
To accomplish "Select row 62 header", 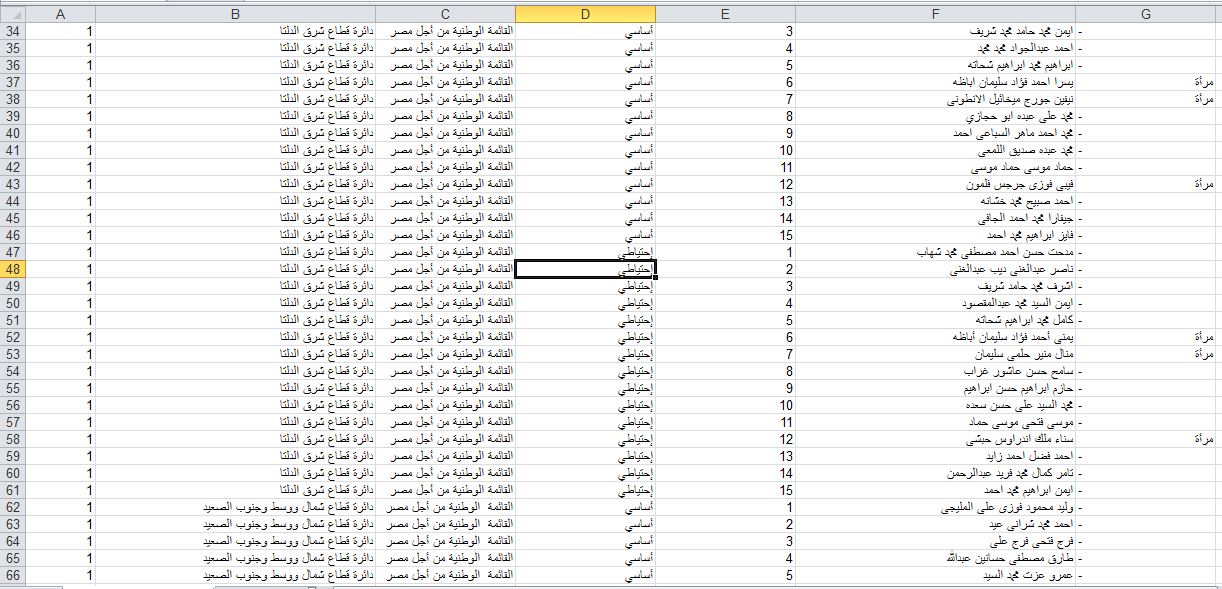I will [12, 507].
